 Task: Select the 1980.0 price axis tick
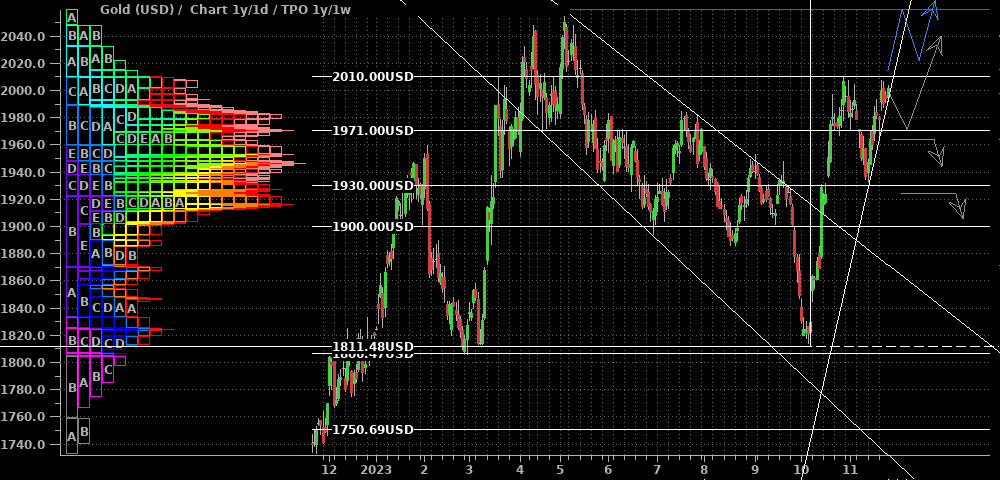(24, 118)
